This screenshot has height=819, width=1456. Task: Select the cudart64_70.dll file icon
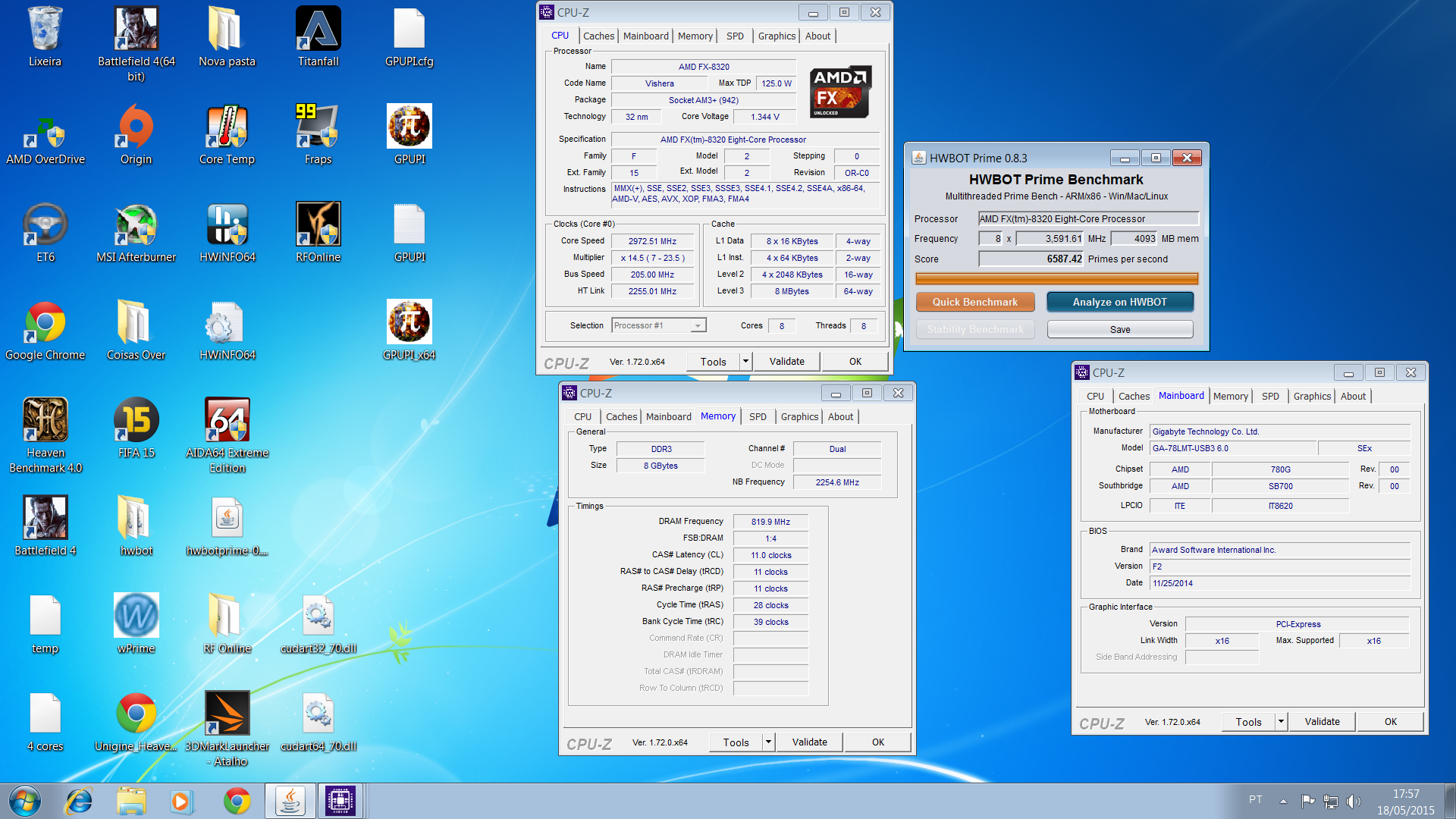[x=318, y=722]
